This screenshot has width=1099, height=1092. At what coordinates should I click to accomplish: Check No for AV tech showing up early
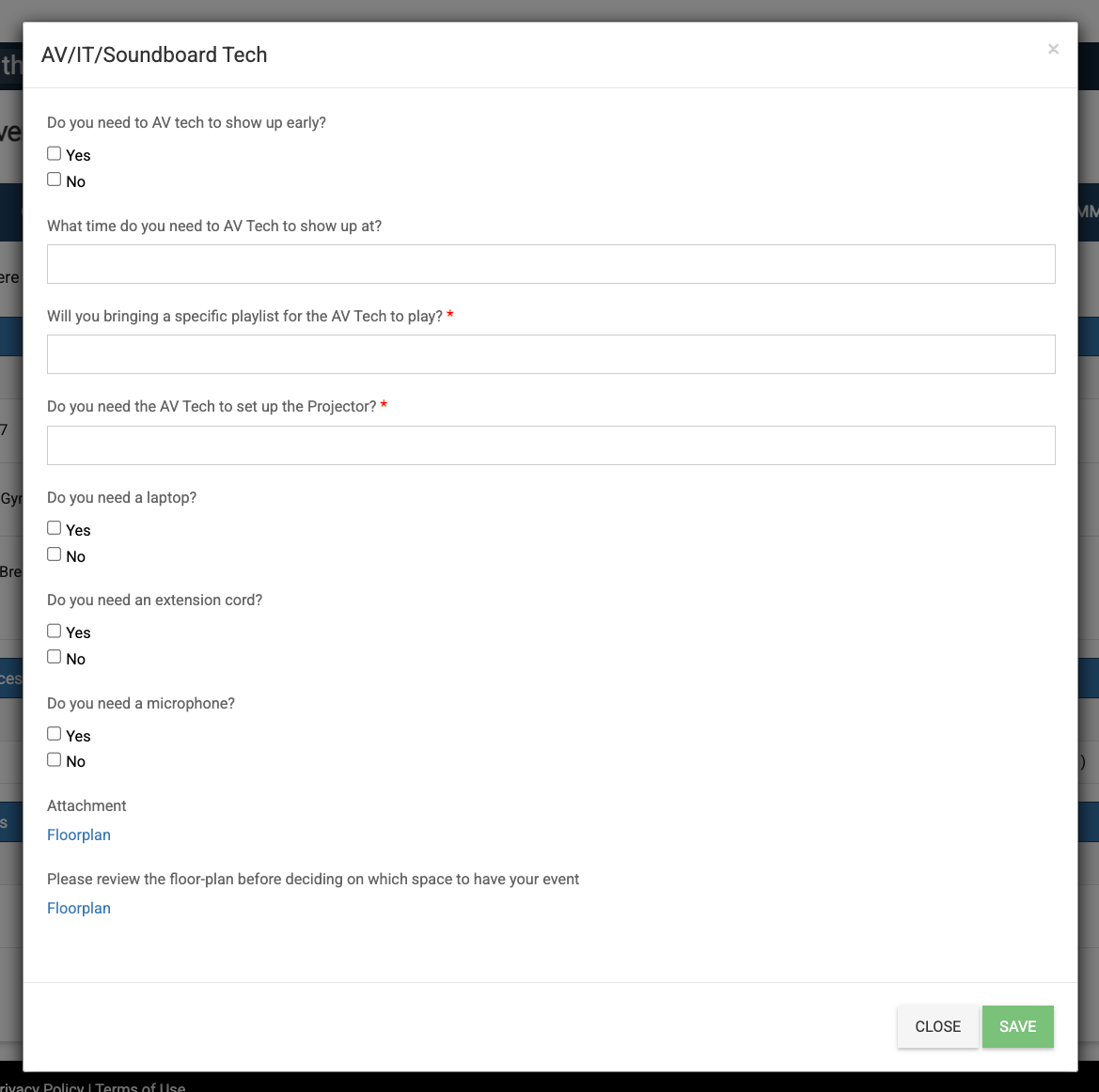[55, 179]
